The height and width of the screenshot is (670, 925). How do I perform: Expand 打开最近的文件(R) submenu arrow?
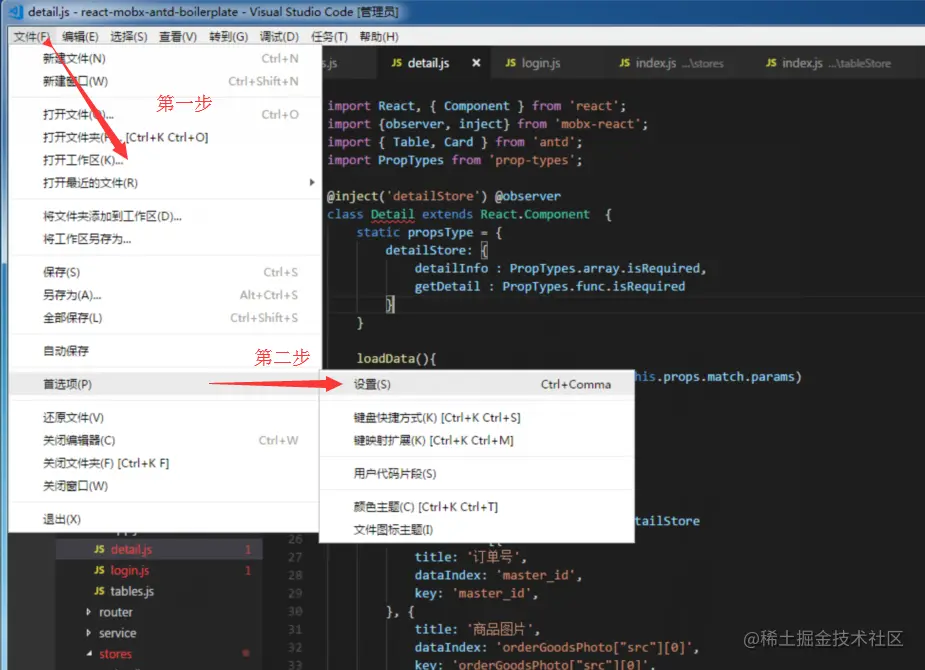(x=312, y=182)
